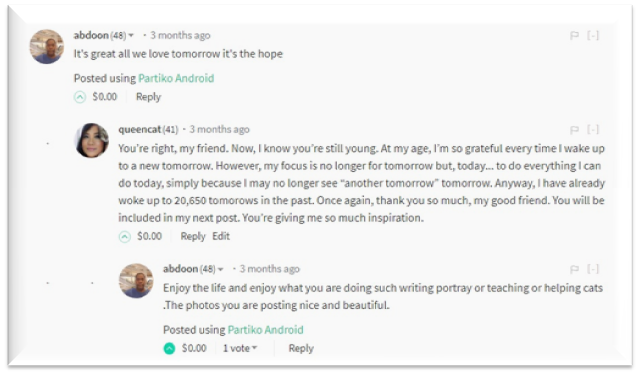640x376 pixels.
Task: Upvote queencat's reply comment
Action: tap(125, 237)
